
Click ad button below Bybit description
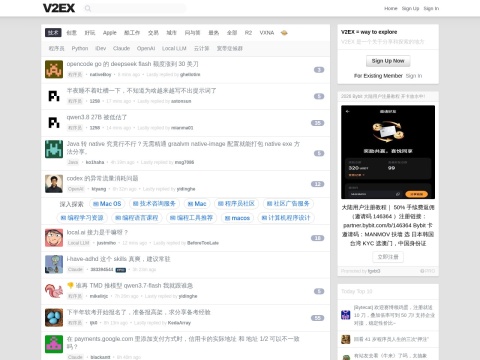tap(388, 257)
